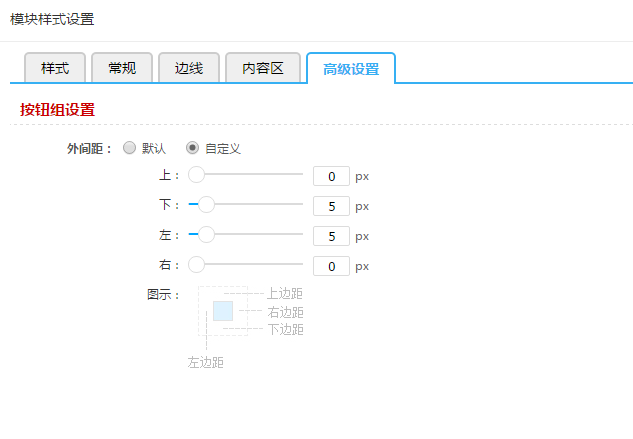This screenshot has width=633, height=439.
Task: Go to the 内容区 tab
Action: pos(263,68)
